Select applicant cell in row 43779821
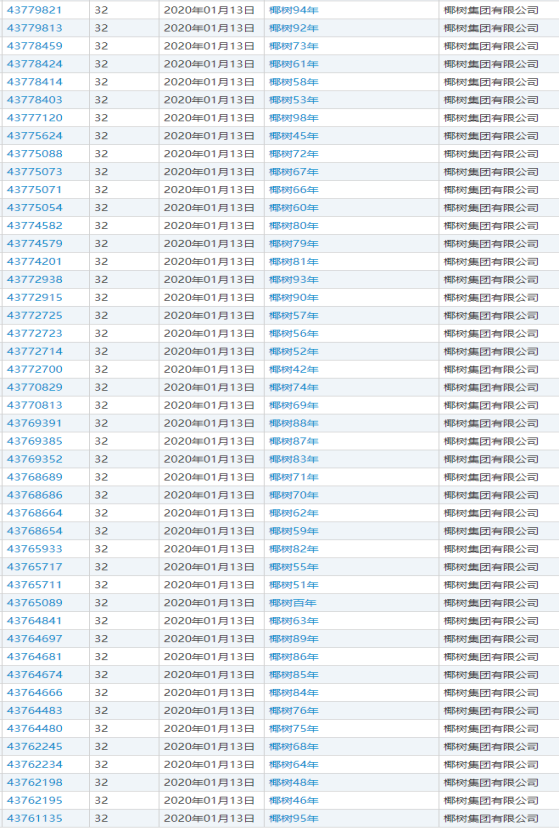The width and height of the screenshot is (560, 832). tap(499, 10)
